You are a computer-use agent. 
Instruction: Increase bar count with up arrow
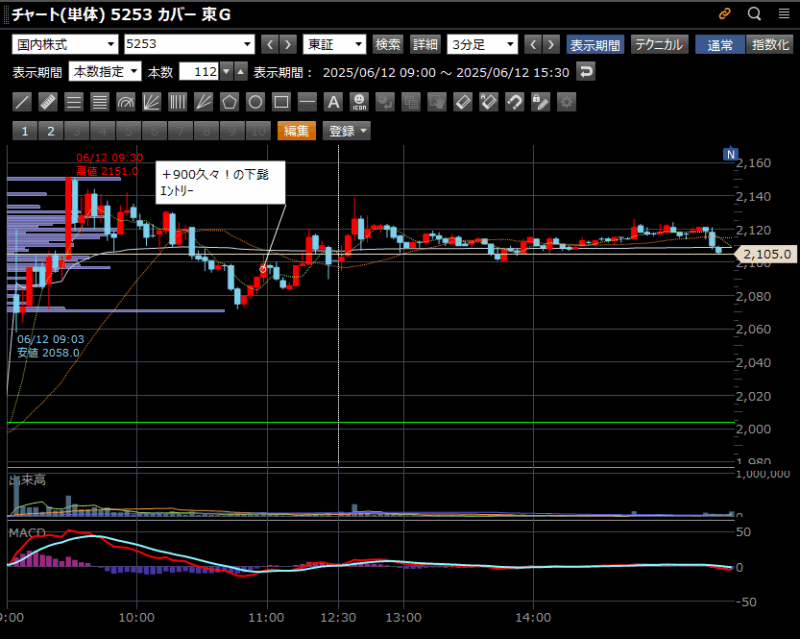coord(240,71)
